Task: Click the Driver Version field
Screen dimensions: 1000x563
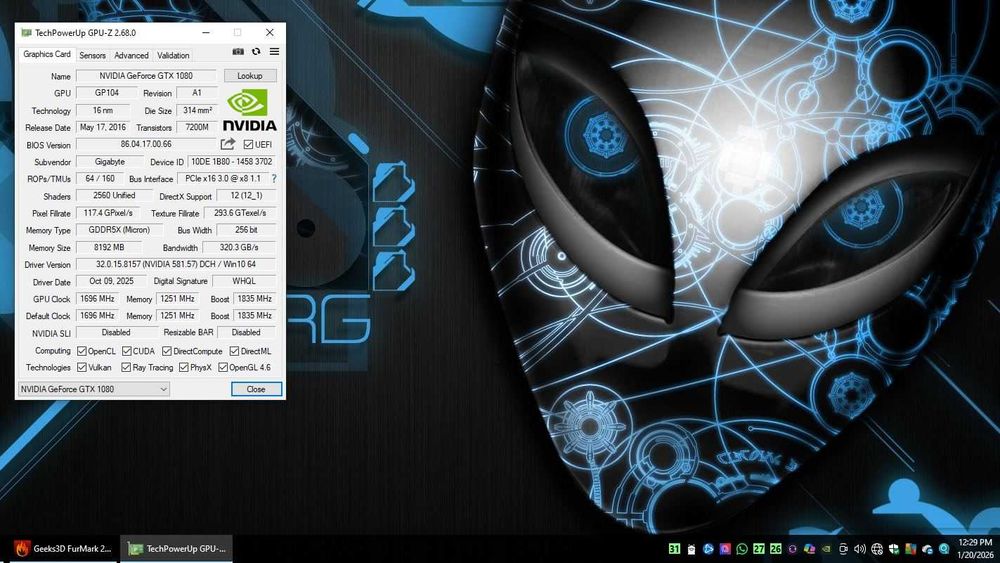Action: (176, 264)
